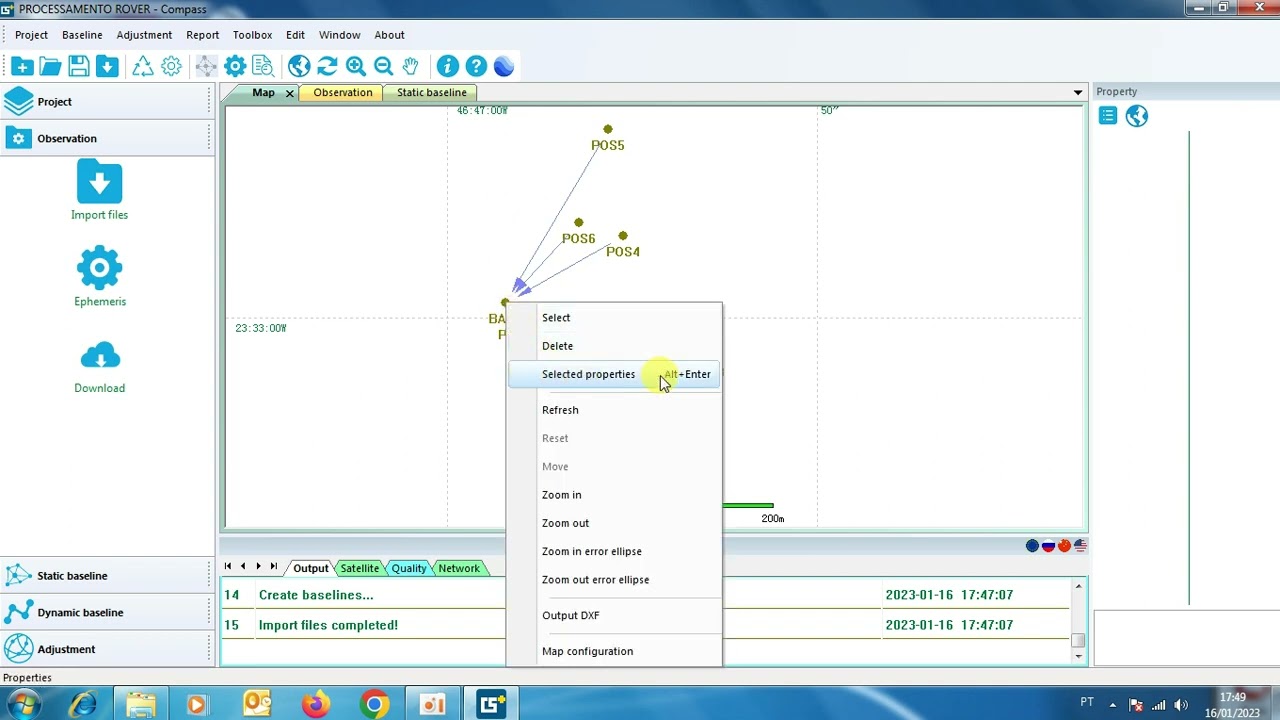Click the Save floppy disk icon
Viewport: 1280px width, 720px height.
pyautogui.click(x=79, y=66)
